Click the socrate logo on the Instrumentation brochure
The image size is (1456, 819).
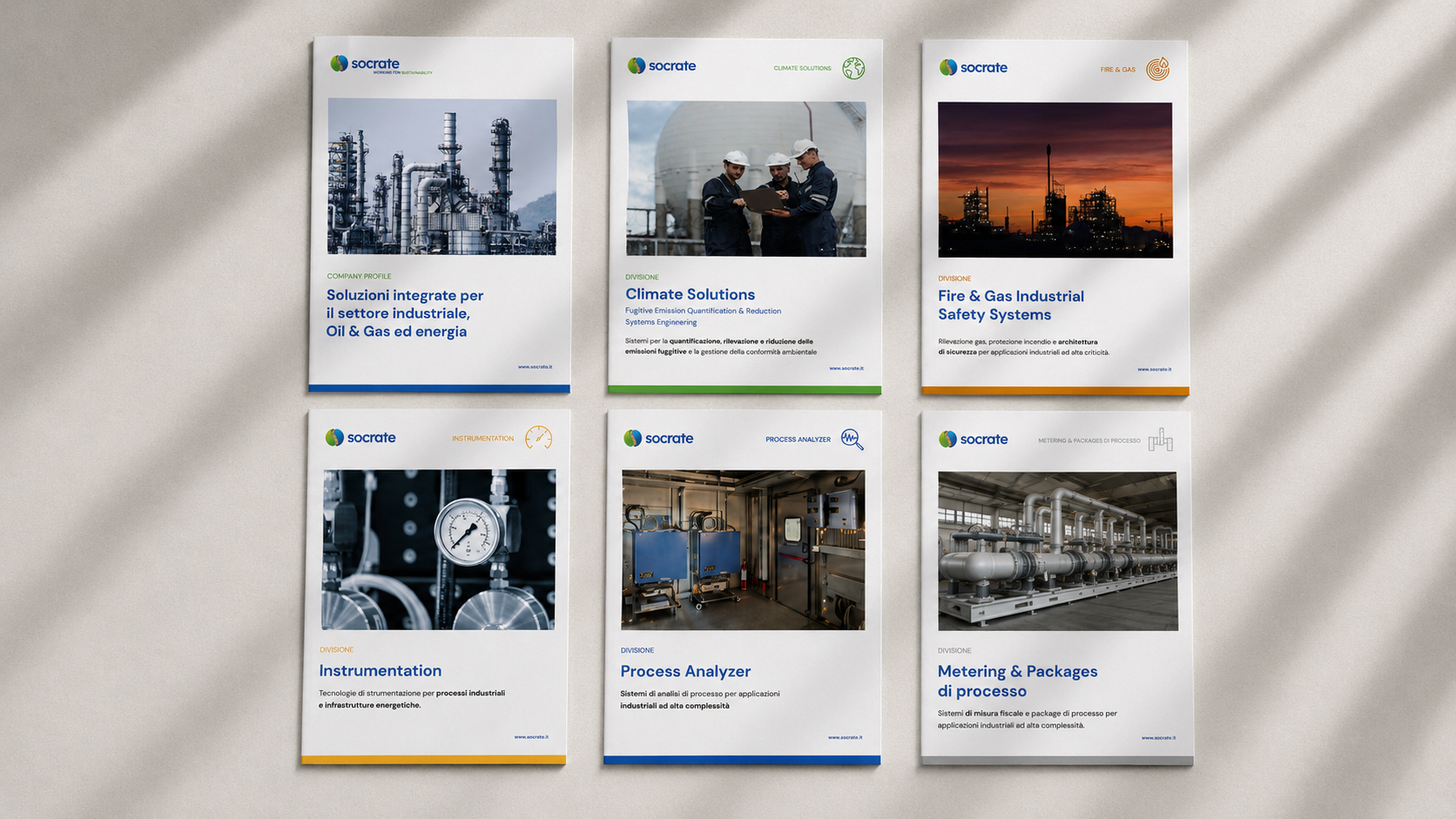(x=361, y=437)
